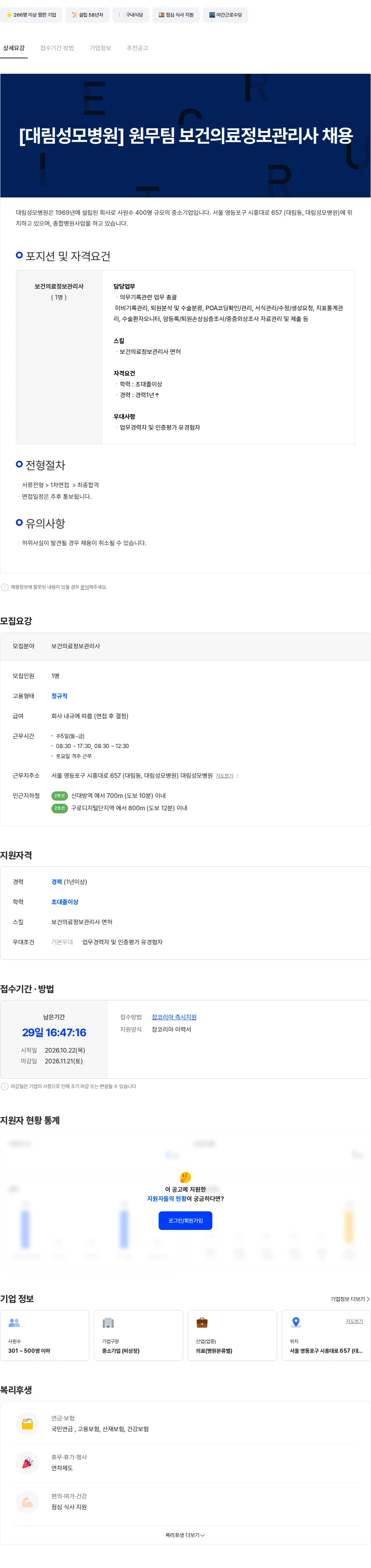Click the 대림성모병원 채용 banner image

(185, 136)
